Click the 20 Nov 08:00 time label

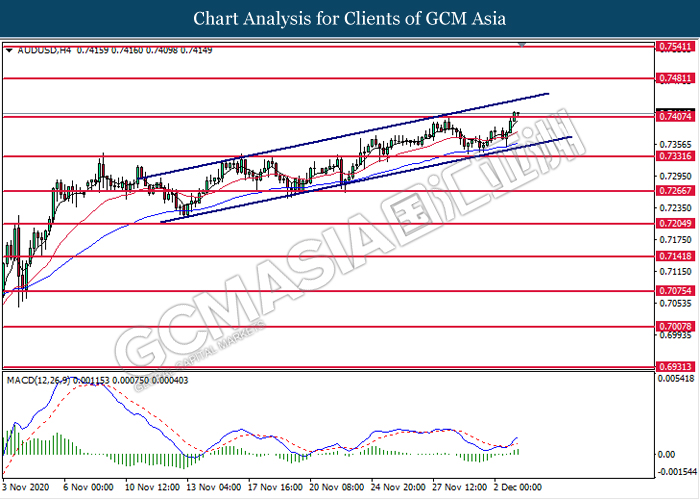coord(337,487)
